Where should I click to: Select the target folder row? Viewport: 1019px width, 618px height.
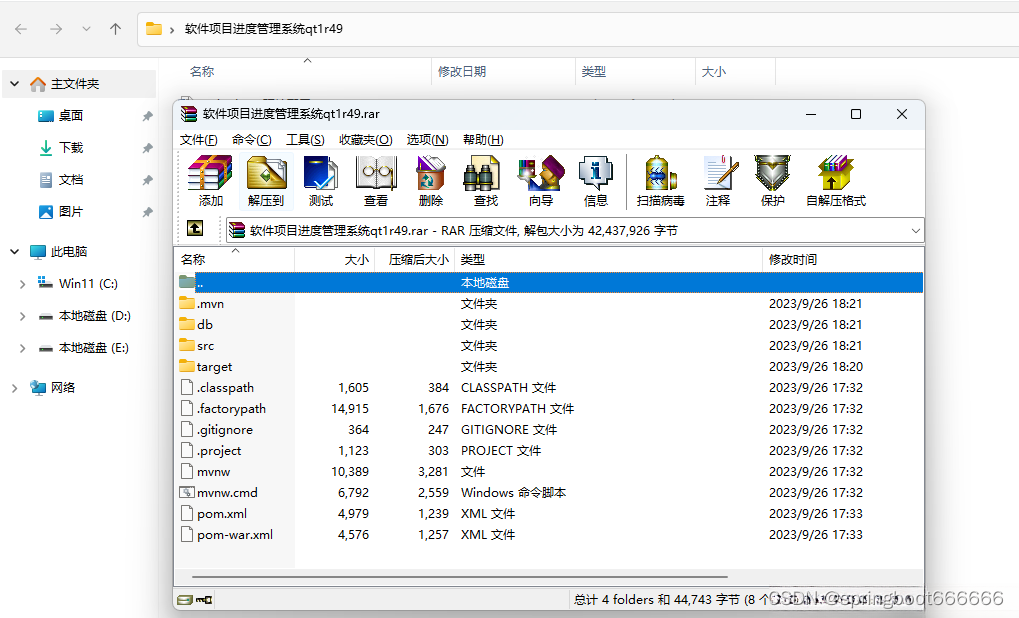[x=549, y=367]
